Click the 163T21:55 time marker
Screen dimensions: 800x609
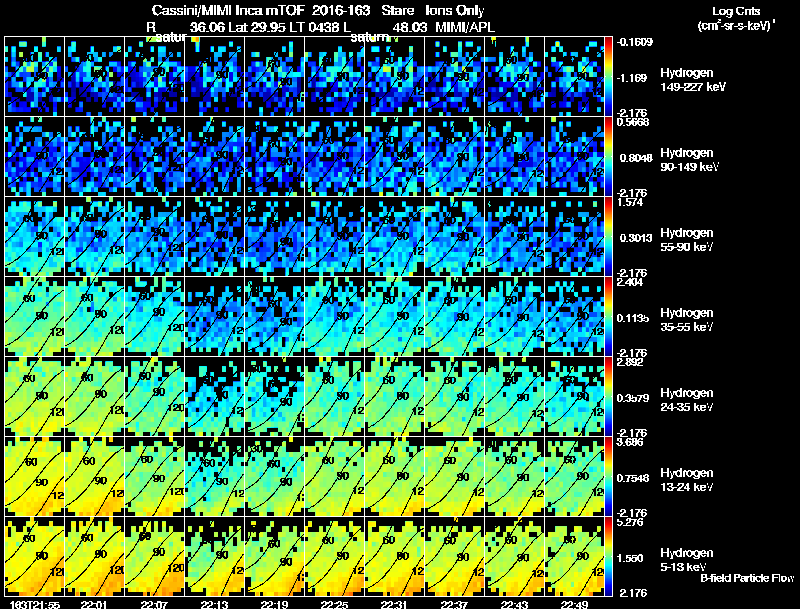click(34, 604)
